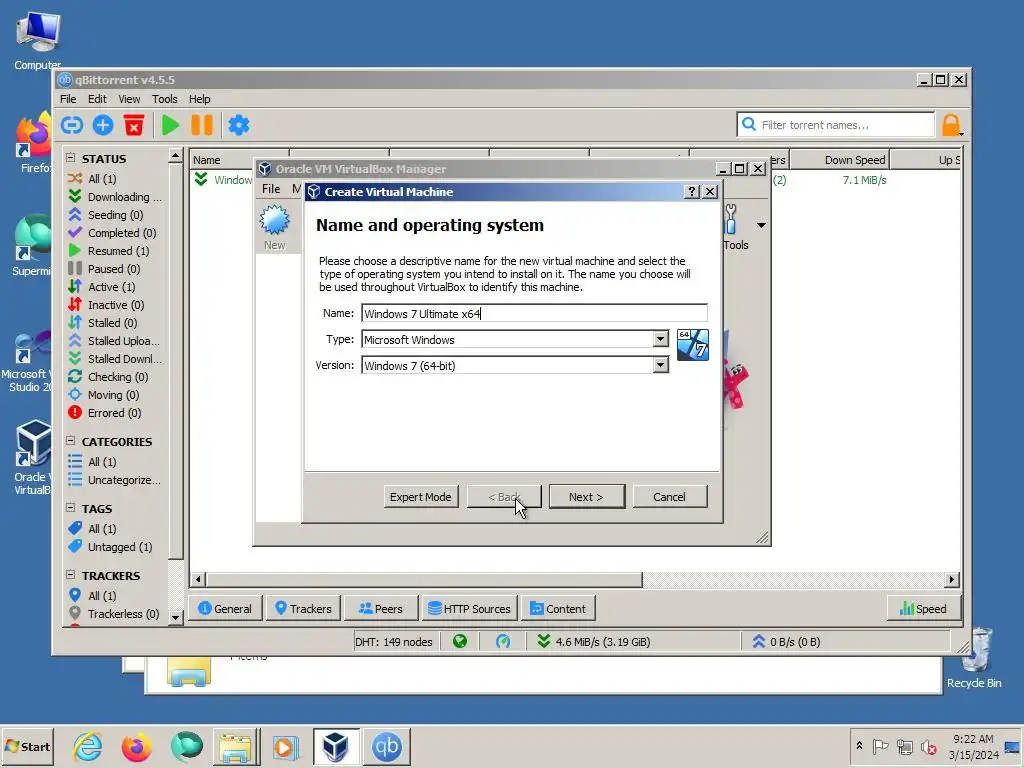The height and width of the screenshot is (768, 1024).
Task: Collapse the CATEGORIES section
Action: point(71,441)
